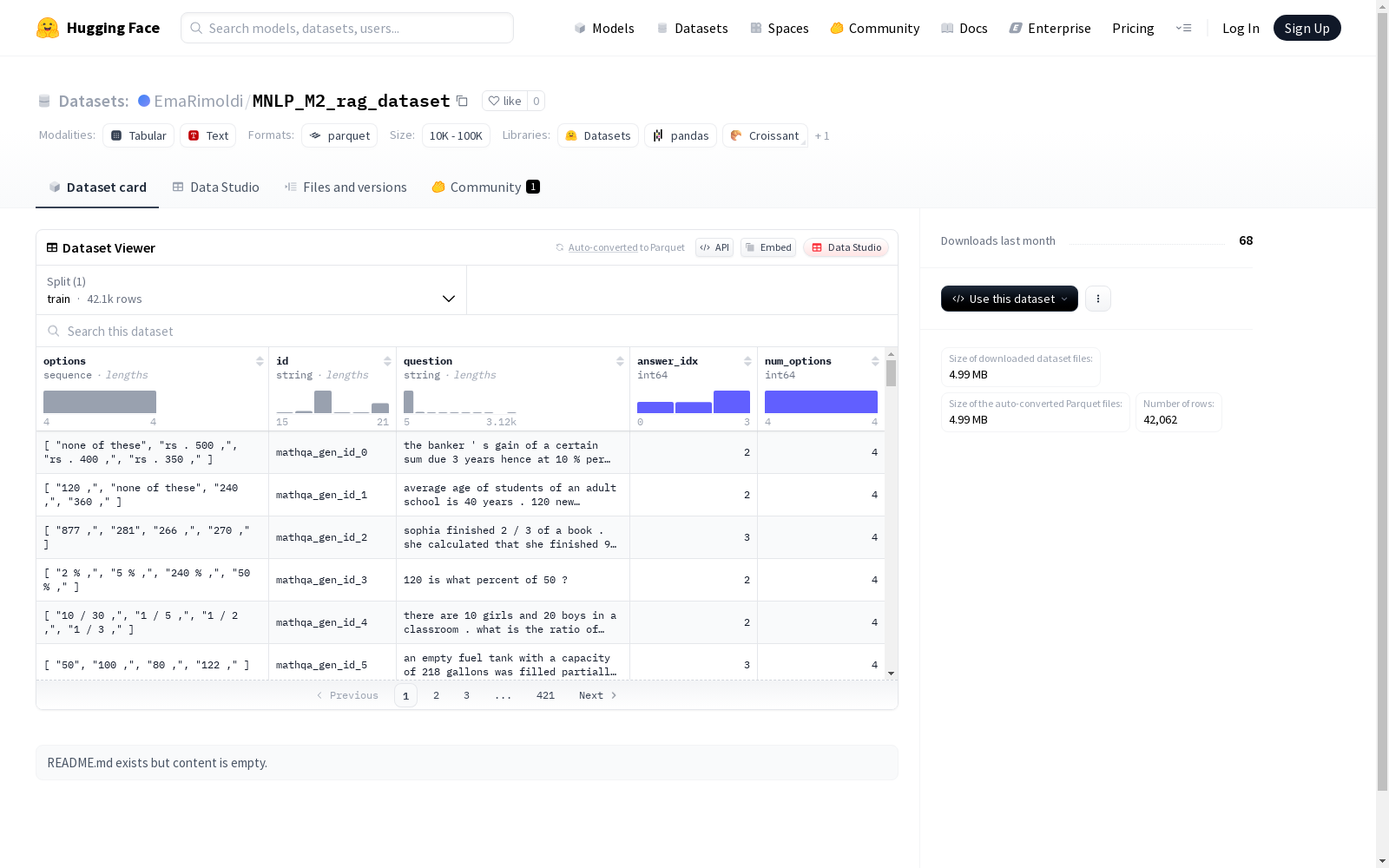Select the pandas library tag
The width and height of the screenshot is (1389, 868).
pos(681,135)
